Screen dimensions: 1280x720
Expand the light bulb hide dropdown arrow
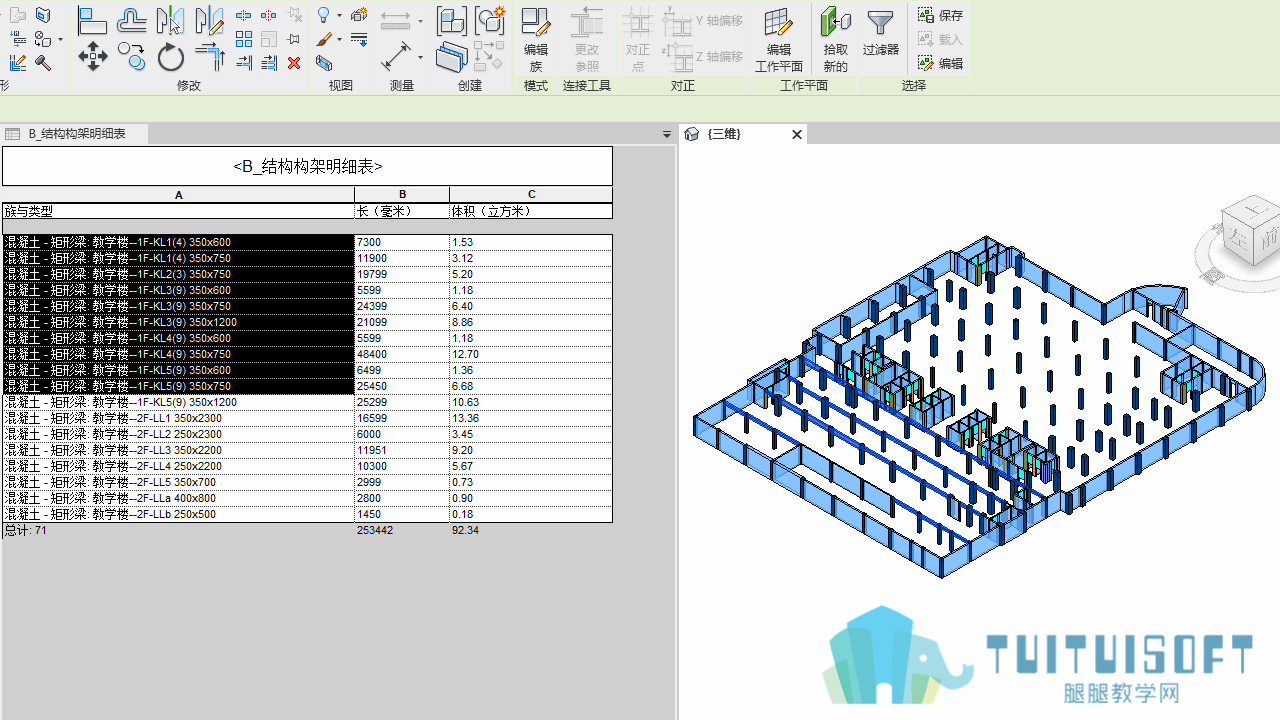pos(339,16)
